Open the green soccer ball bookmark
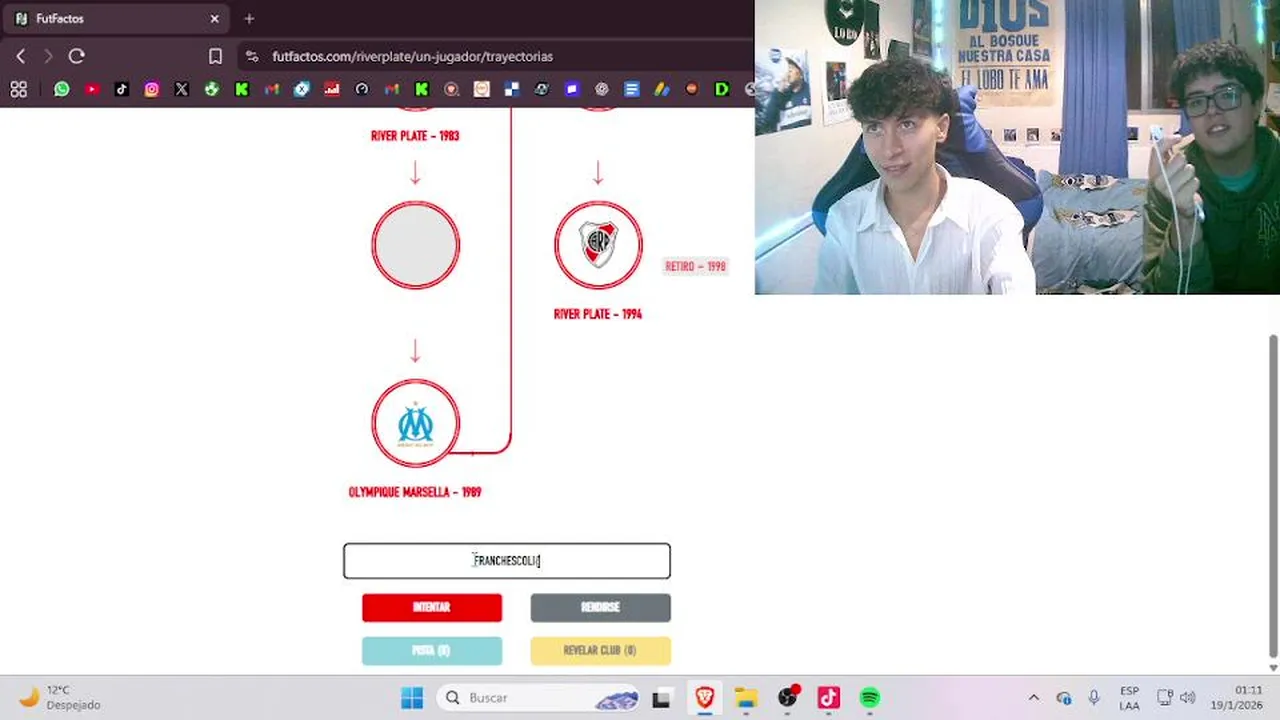The image size is (1280, 720). click(x=212, y=89)
